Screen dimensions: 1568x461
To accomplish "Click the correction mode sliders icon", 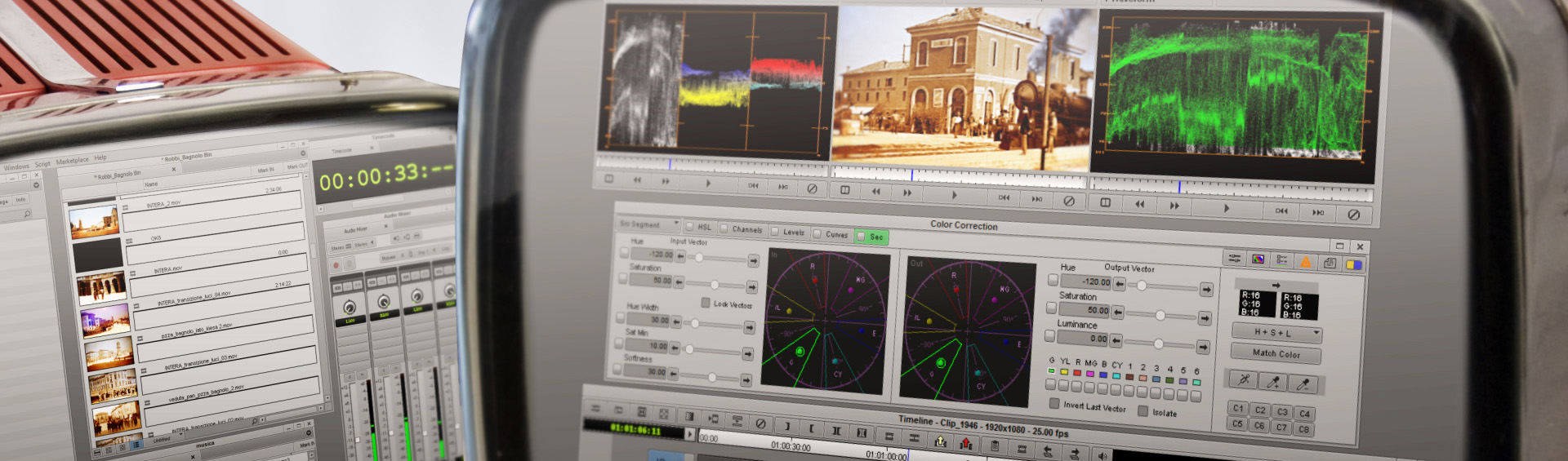I will pos(1234,258).
